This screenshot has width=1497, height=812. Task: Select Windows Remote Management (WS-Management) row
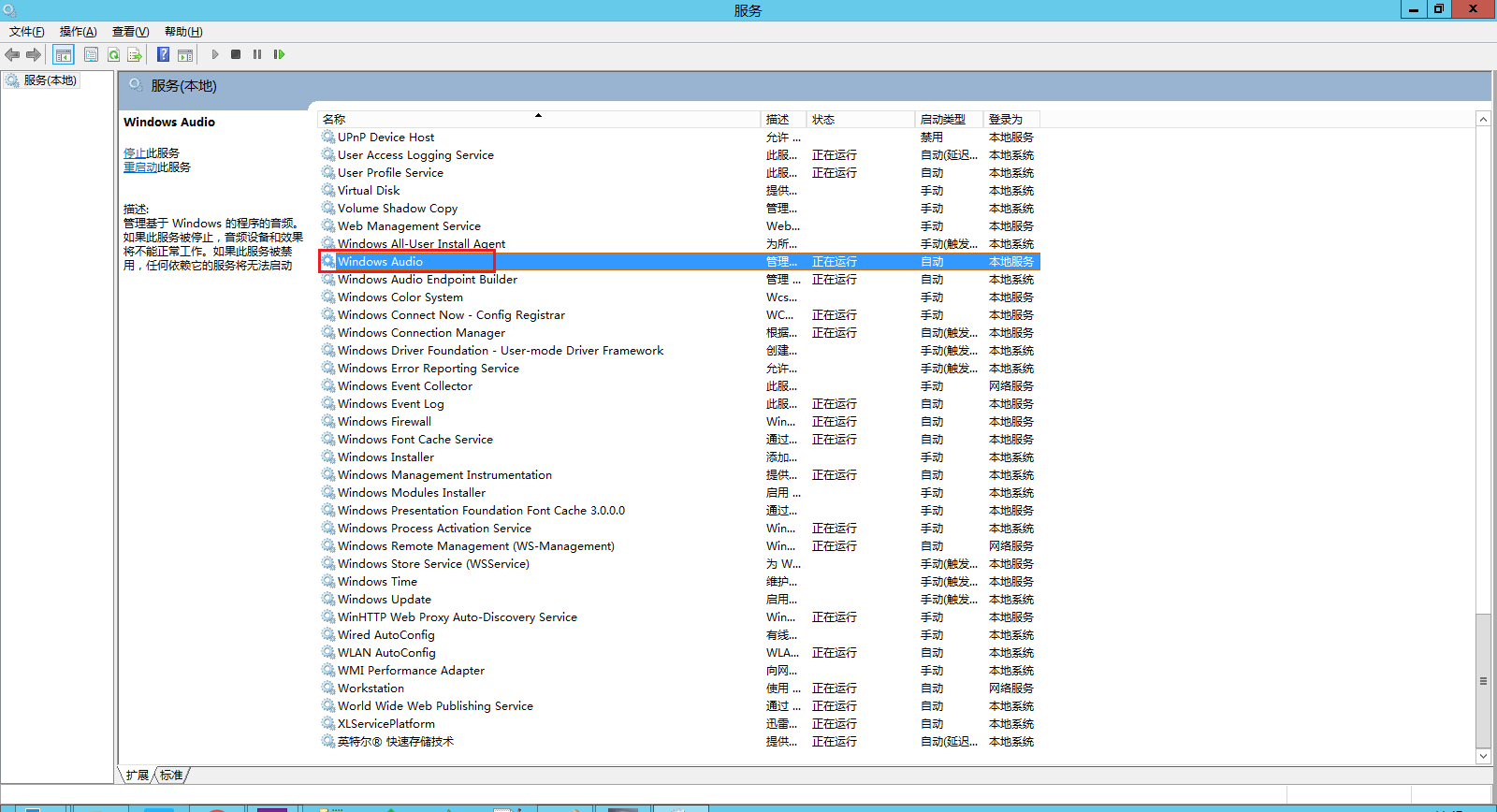click(679, 546)
